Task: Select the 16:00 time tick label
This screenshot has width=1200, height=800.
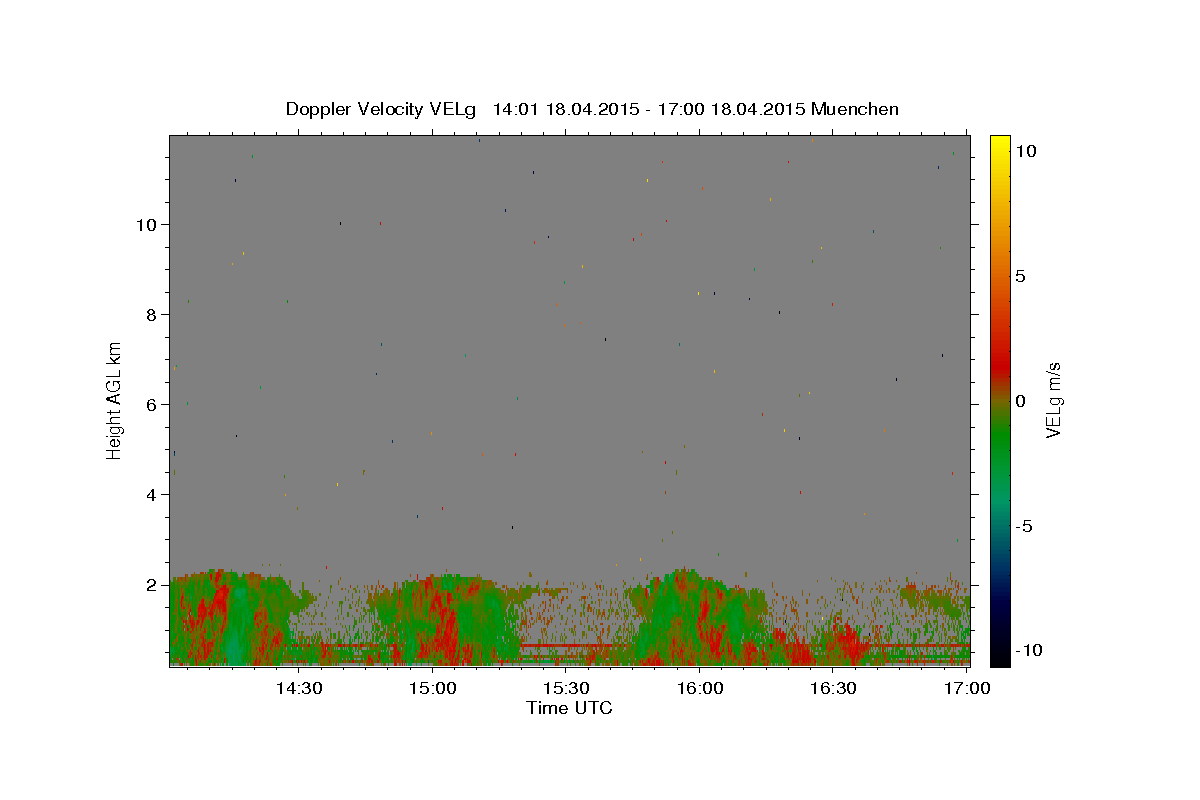Action: (700, 688)
